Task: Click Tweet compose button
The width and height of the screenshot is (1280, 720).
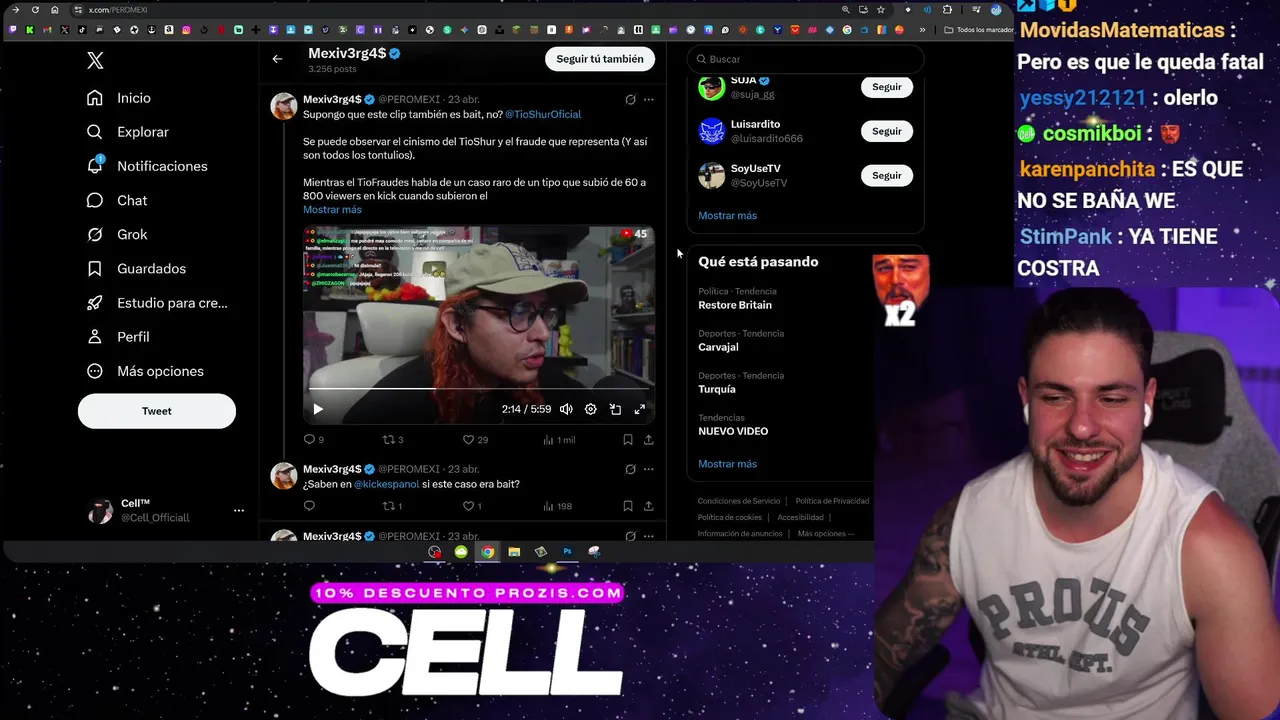Action: 157,411
